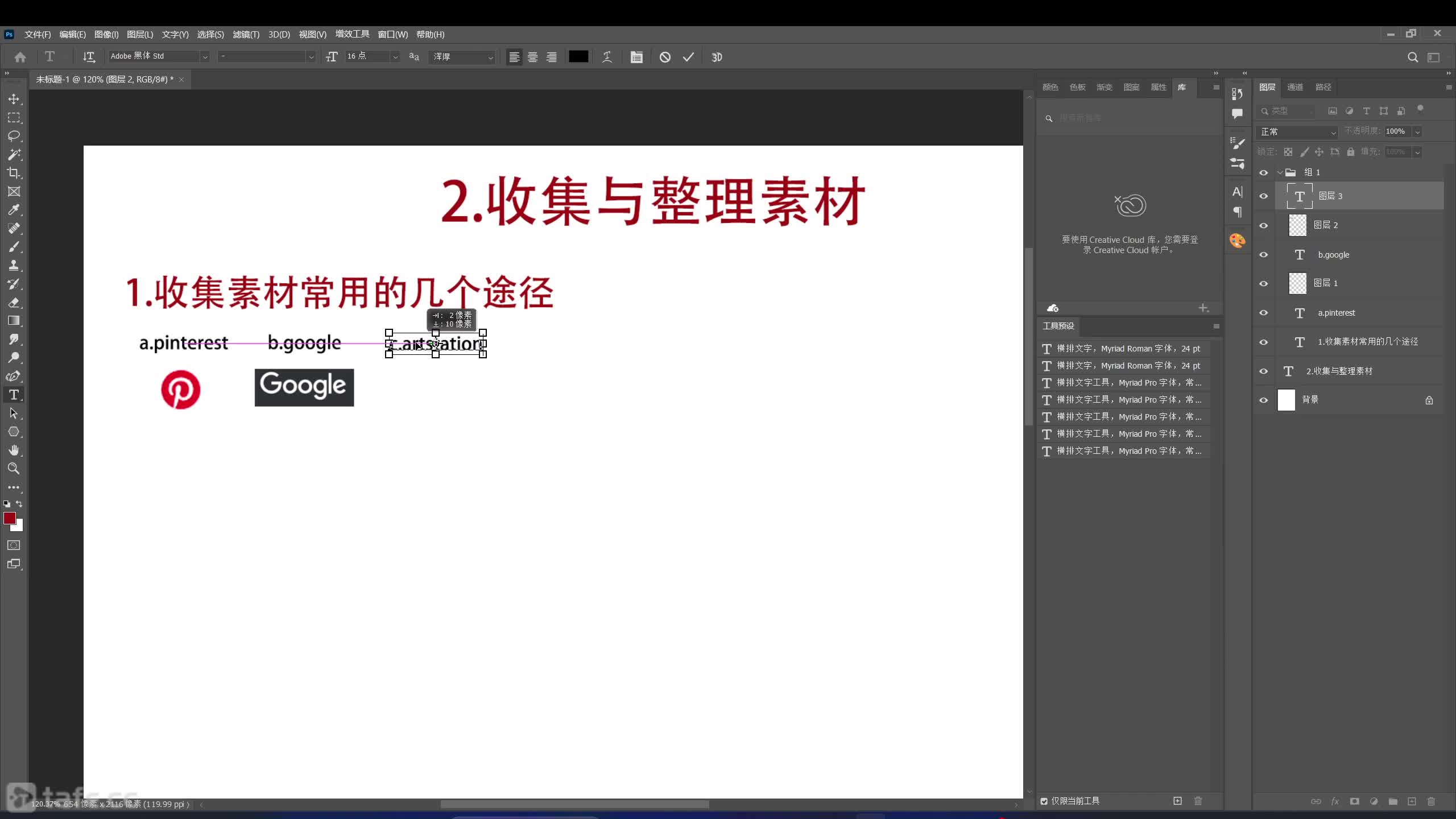Switch to the 路径 tab
This screenshot has height=819, width=1456.
[x=1323, y=87]
